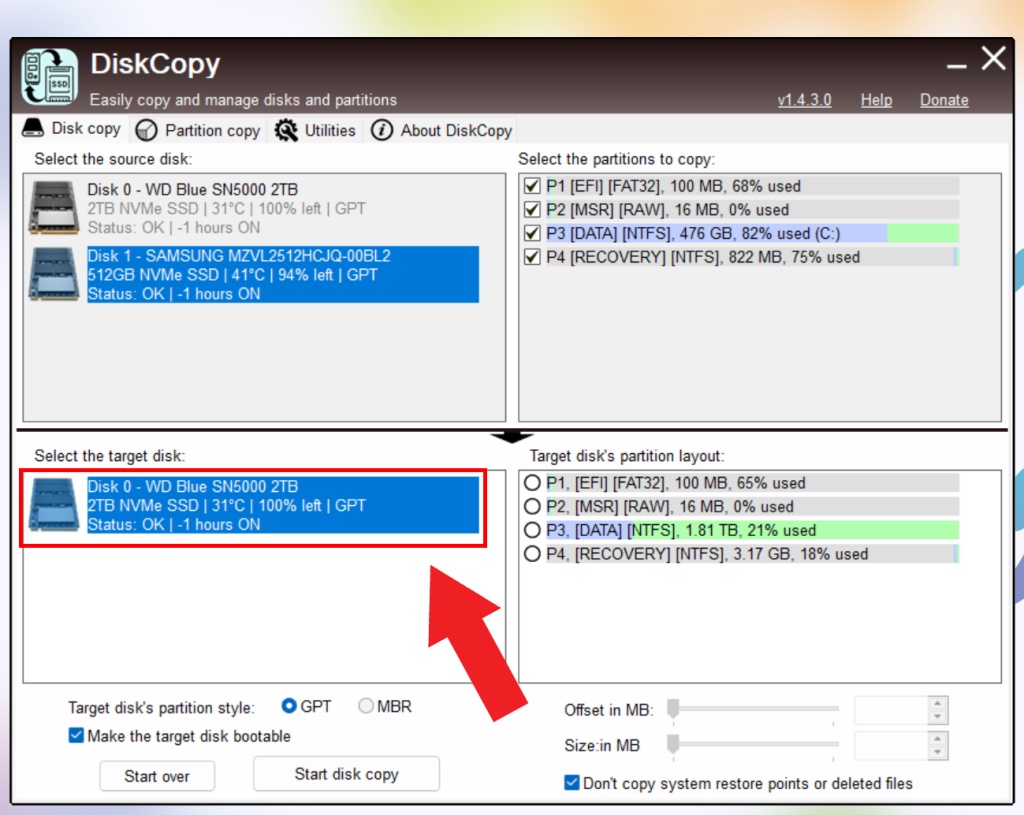The height and width of the screenshot is (815, 1024).
Task: Open the Partition copy tab
Action: click(x=198, y=131)
